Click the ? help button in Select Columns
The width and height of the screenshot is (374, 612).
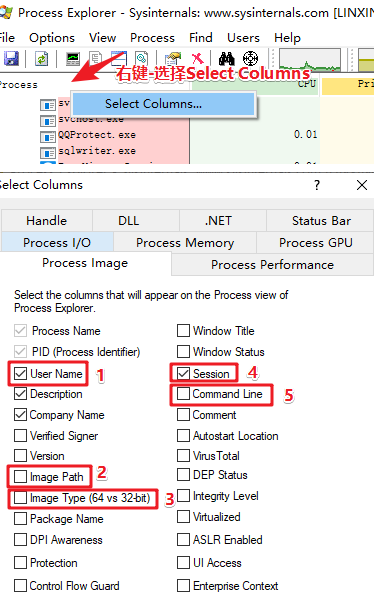(x=317, y=185)
